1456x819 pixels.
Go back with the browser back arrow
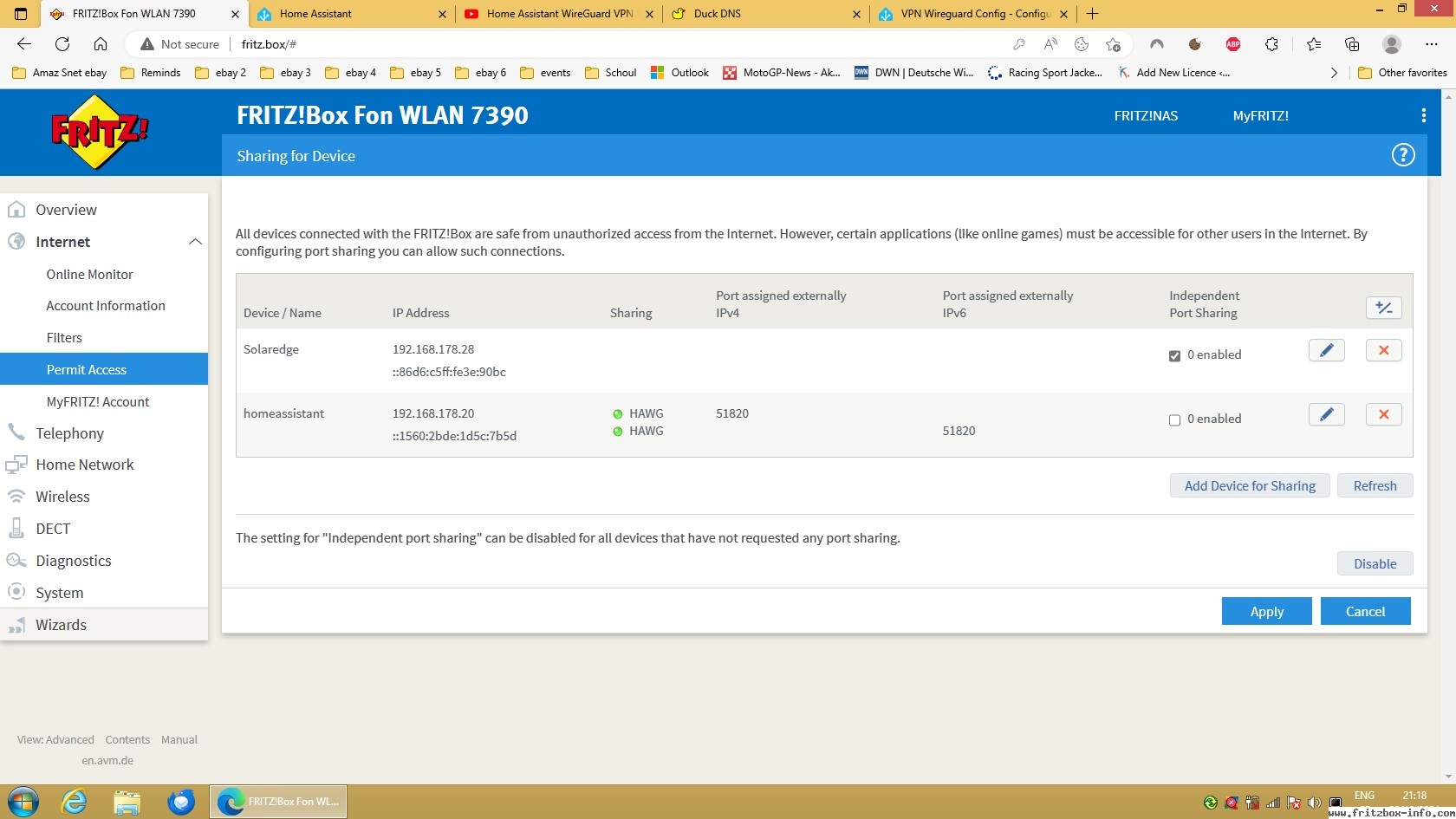pos(24,44)
